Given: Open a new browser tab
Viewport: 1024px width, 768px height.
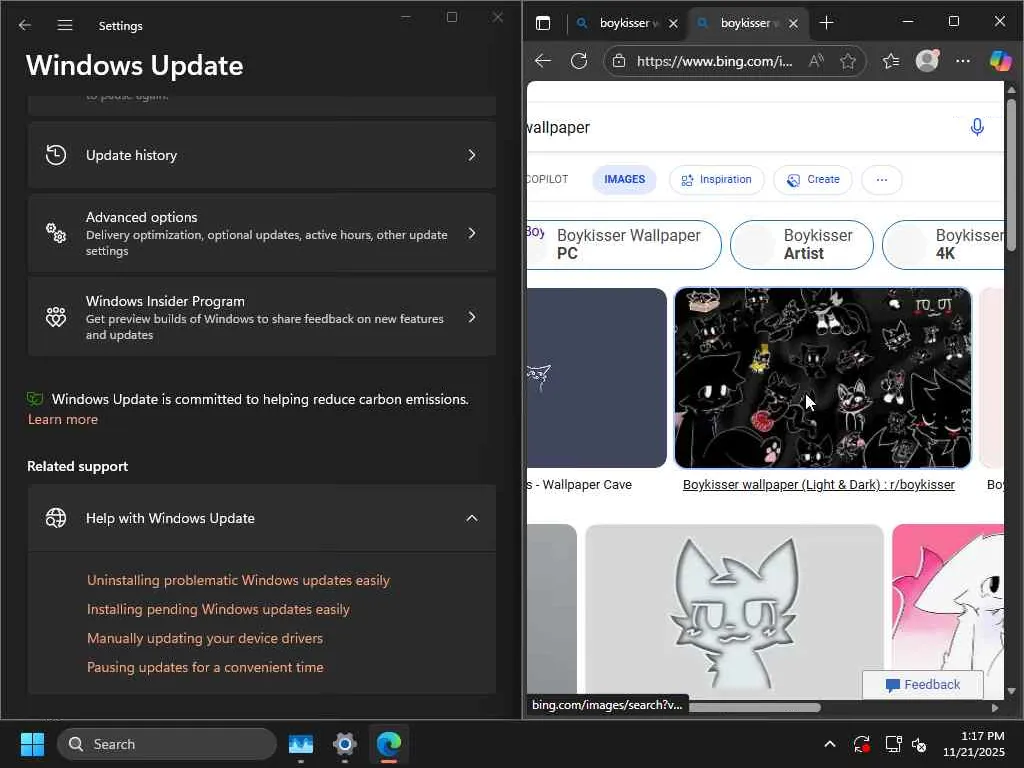Looking at the screenshot, I should 826,23.
